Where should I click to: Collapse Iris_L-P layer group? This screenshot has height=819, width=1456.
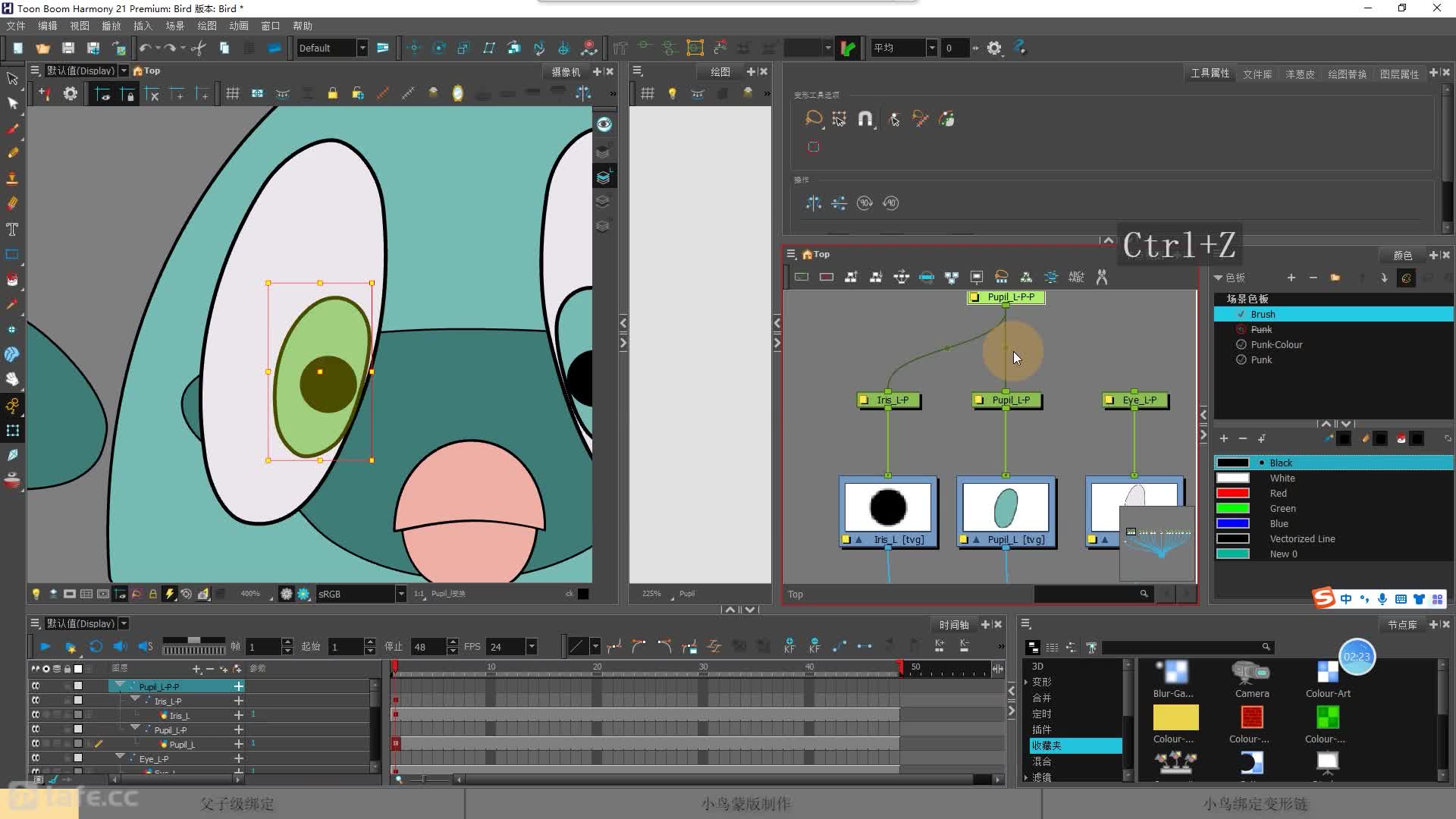point(135,700)
